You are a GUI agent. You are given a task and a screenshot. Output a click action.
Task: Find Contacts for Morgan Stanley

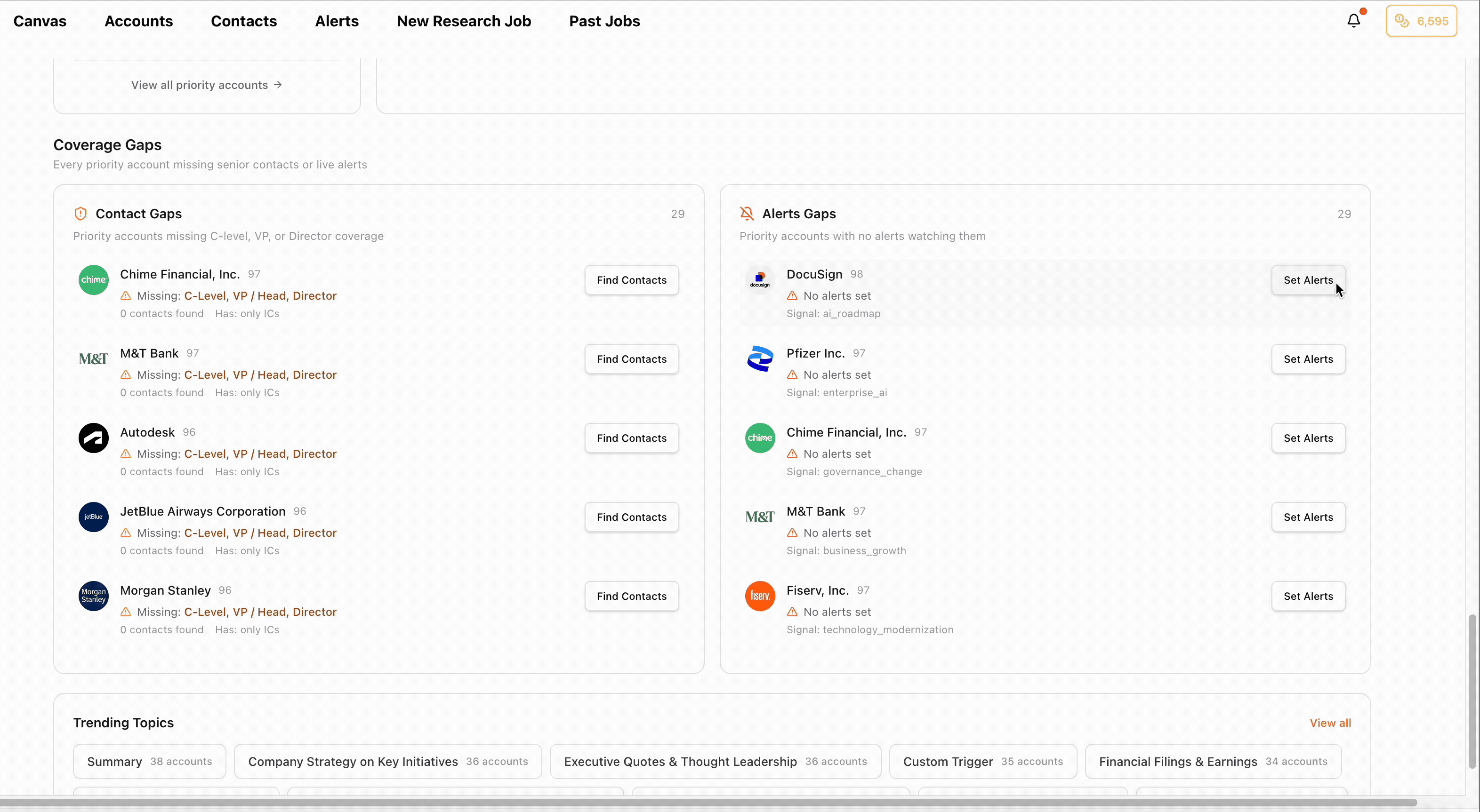631,596
